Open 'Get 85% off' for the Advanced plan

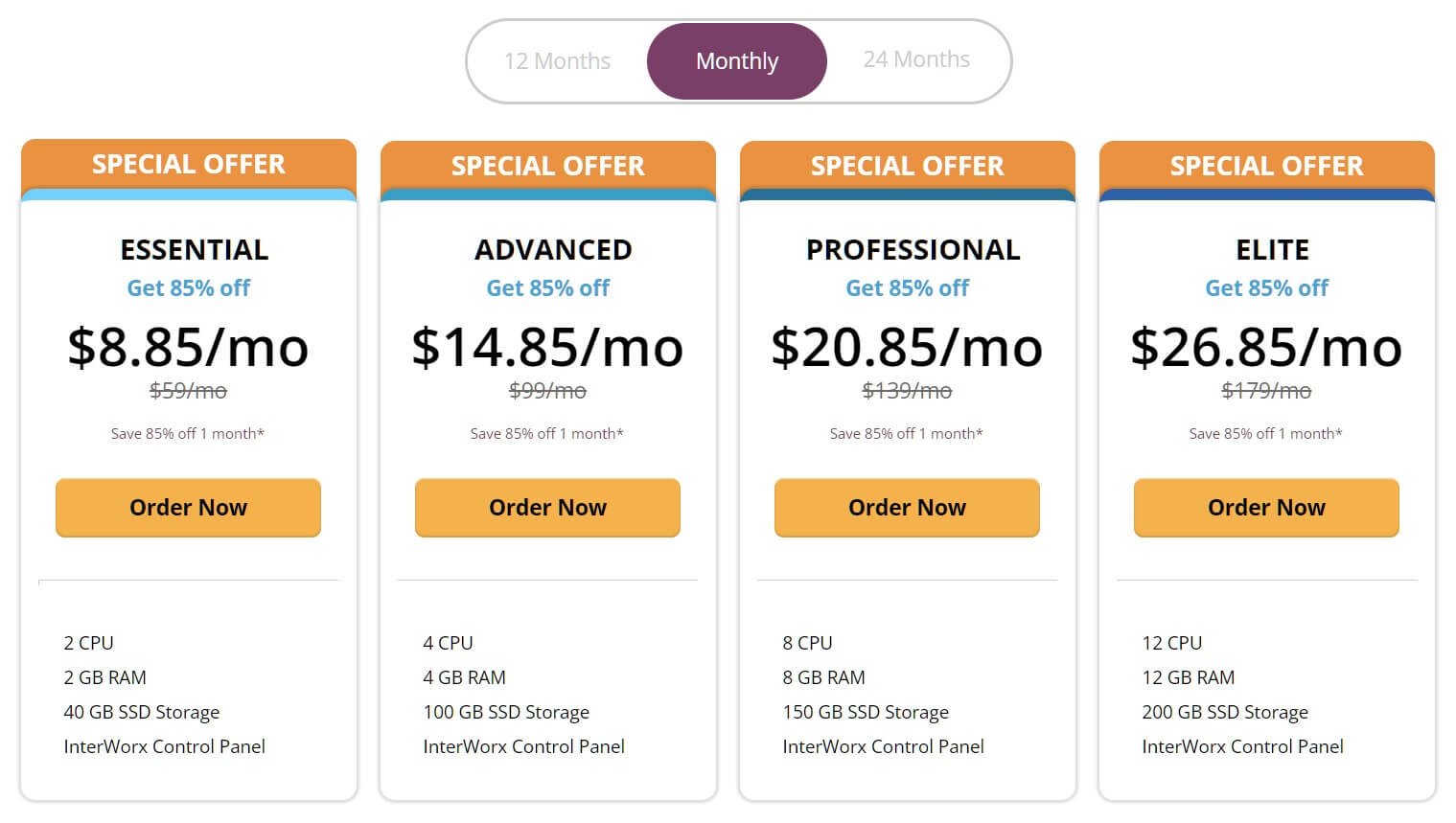[x=548, y=288]
